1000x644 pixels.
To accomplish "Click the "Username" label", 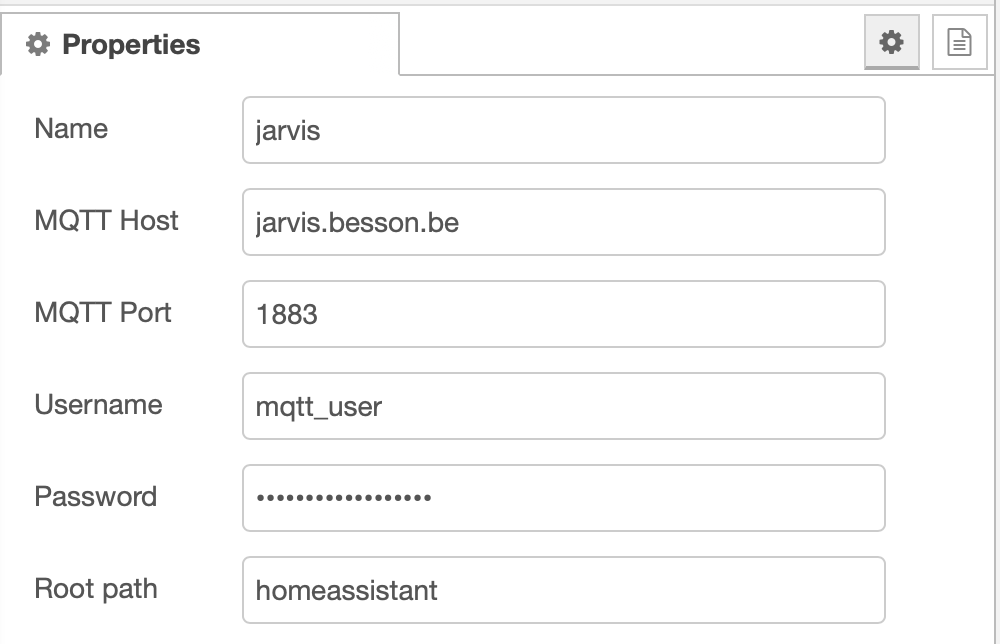I will click(98, 405).
